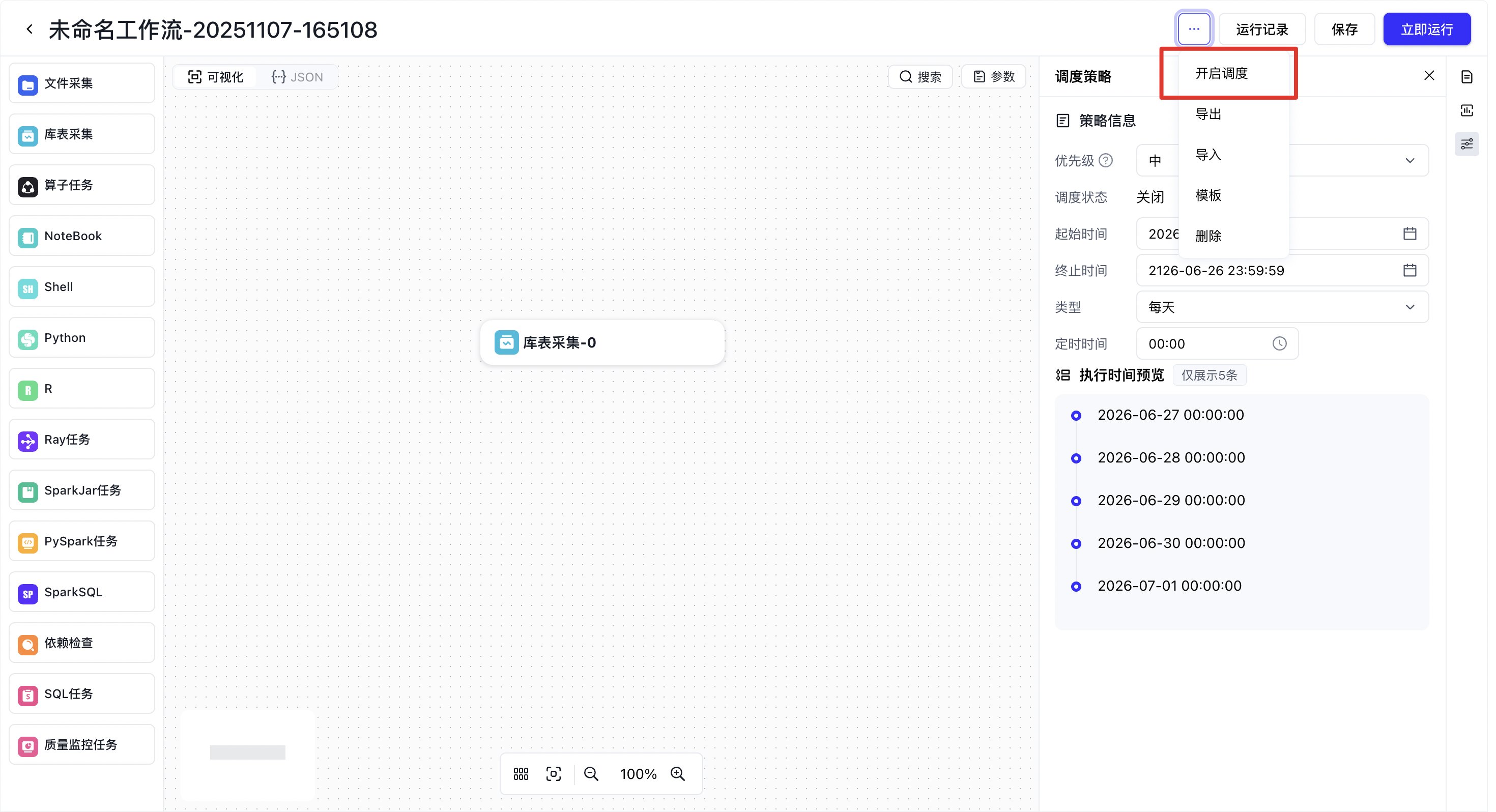Choose 导入 in the dropdown menu
1496x812 pixels.
(1240, 155)
